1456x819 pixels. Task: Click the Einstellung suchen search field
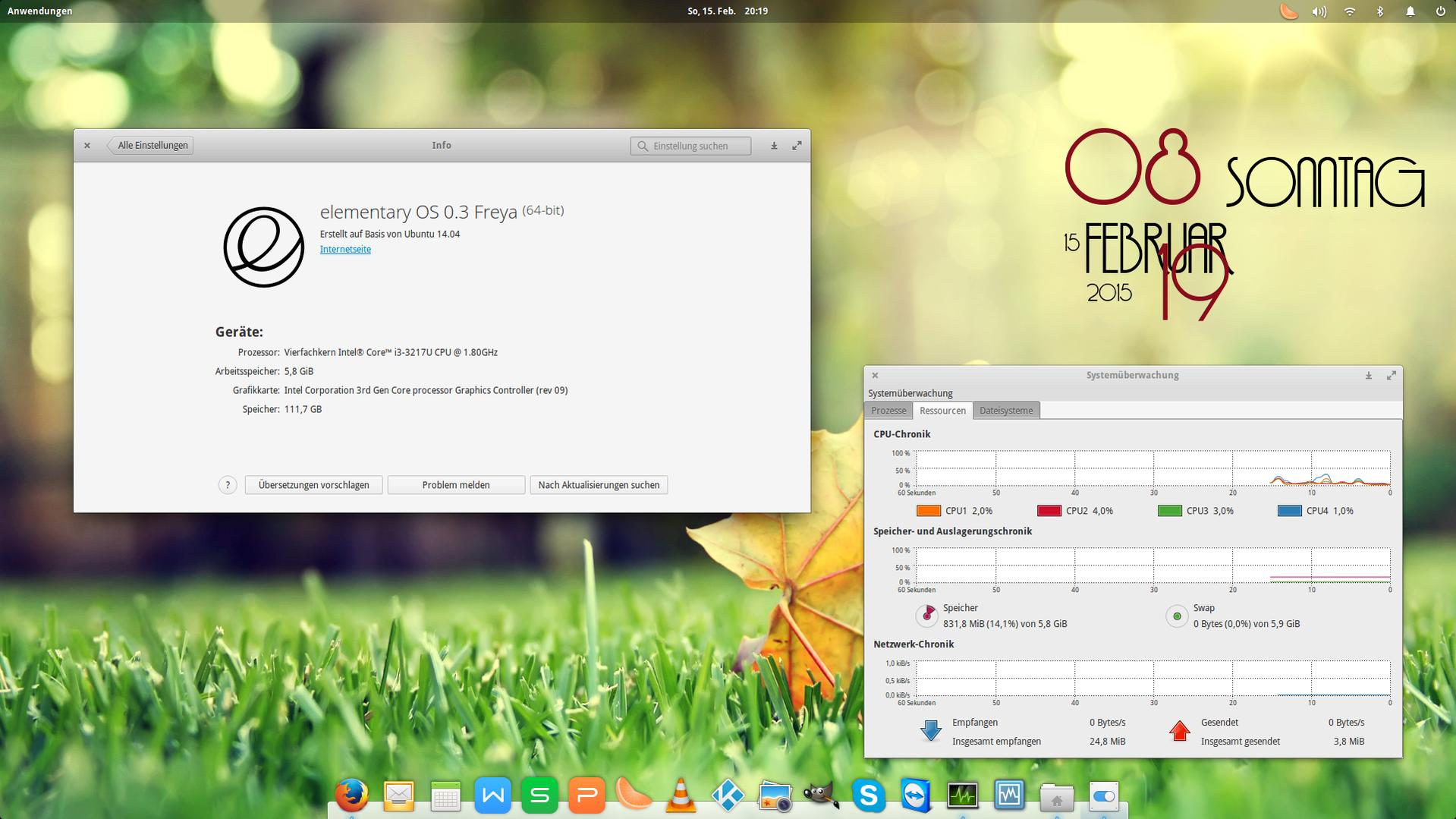point(690,146)
